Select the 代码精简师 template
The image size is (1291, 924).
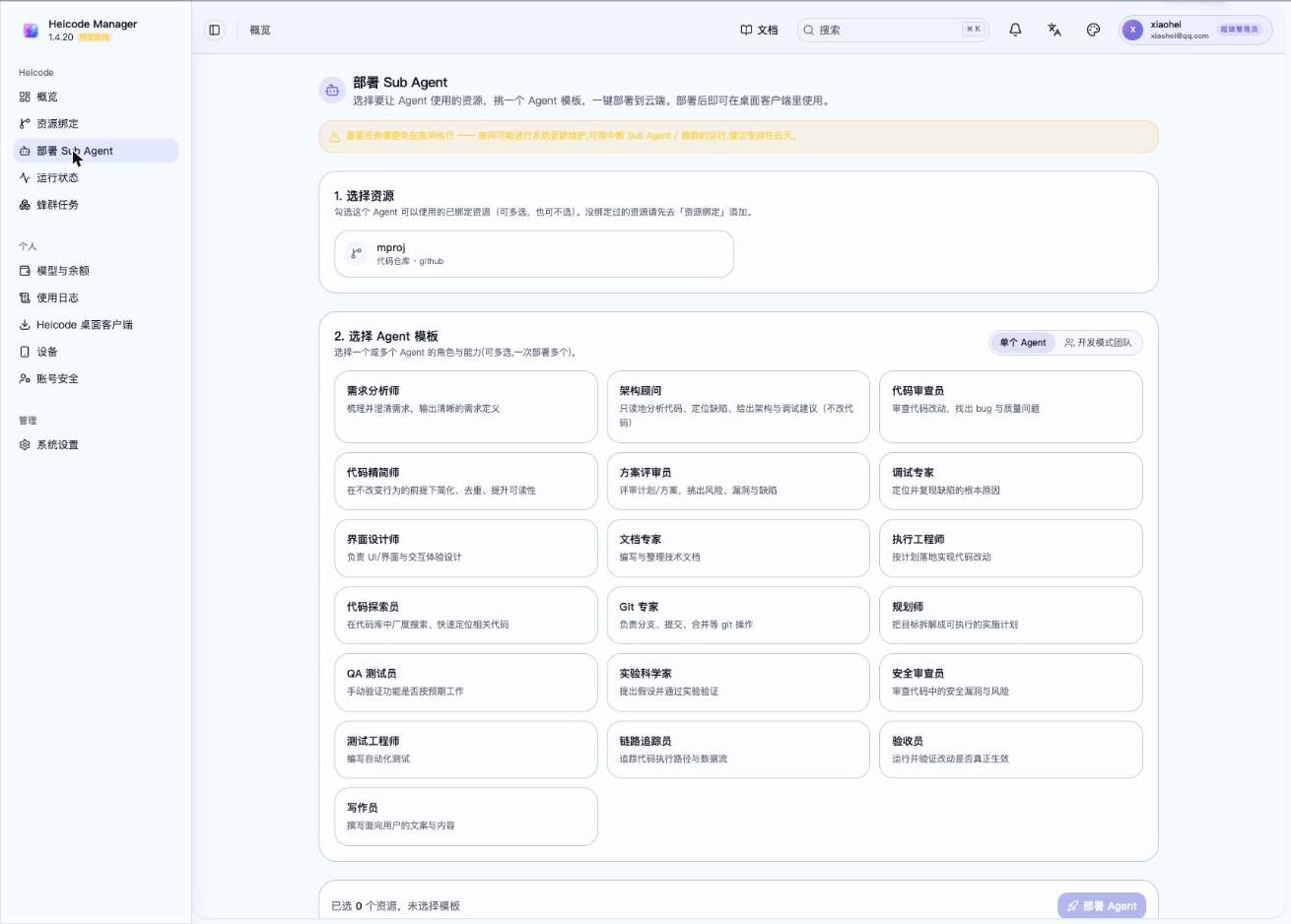tap(466, 481)
